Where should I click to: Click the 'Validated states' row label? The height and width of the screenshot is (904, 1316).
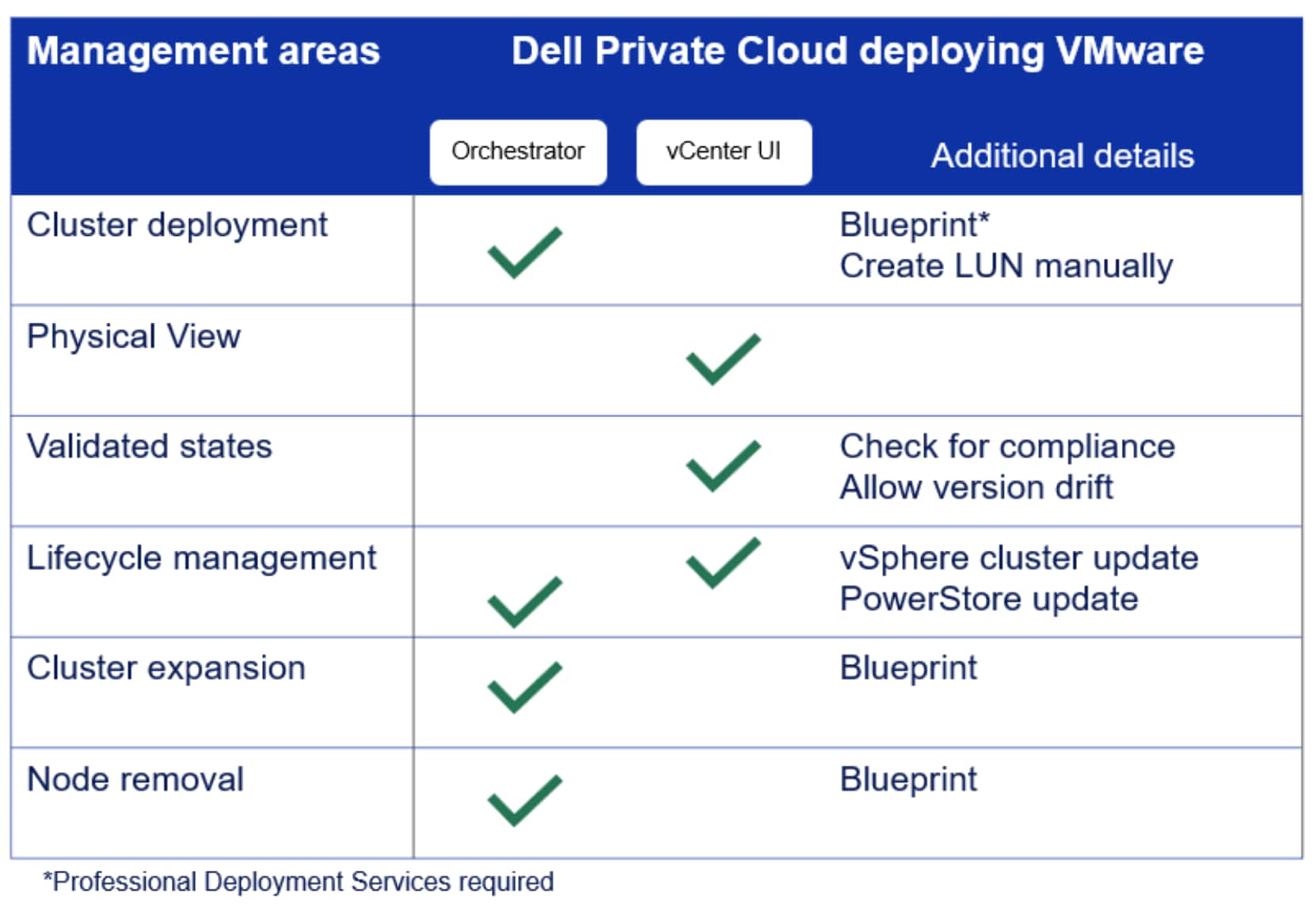coord(150,446)
